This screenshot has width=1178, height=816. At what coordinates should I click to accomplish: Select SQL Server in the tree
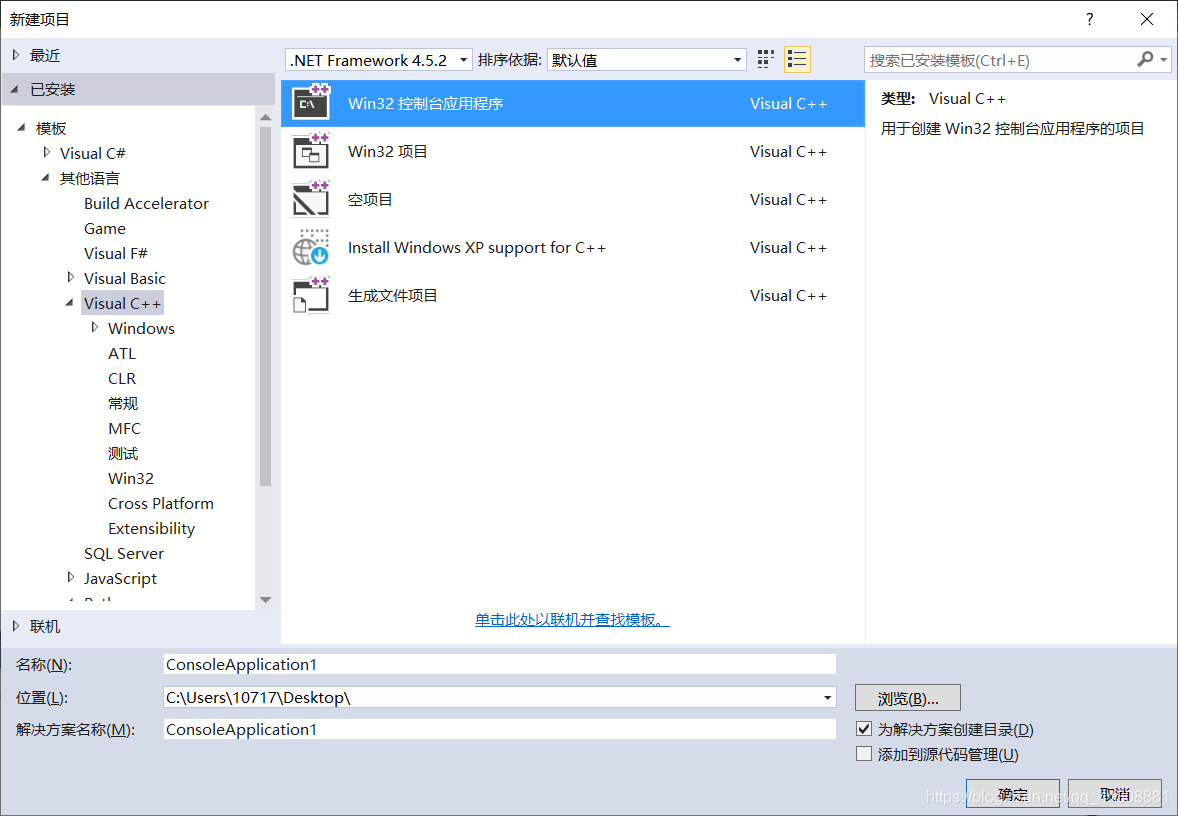click(124, 554)
